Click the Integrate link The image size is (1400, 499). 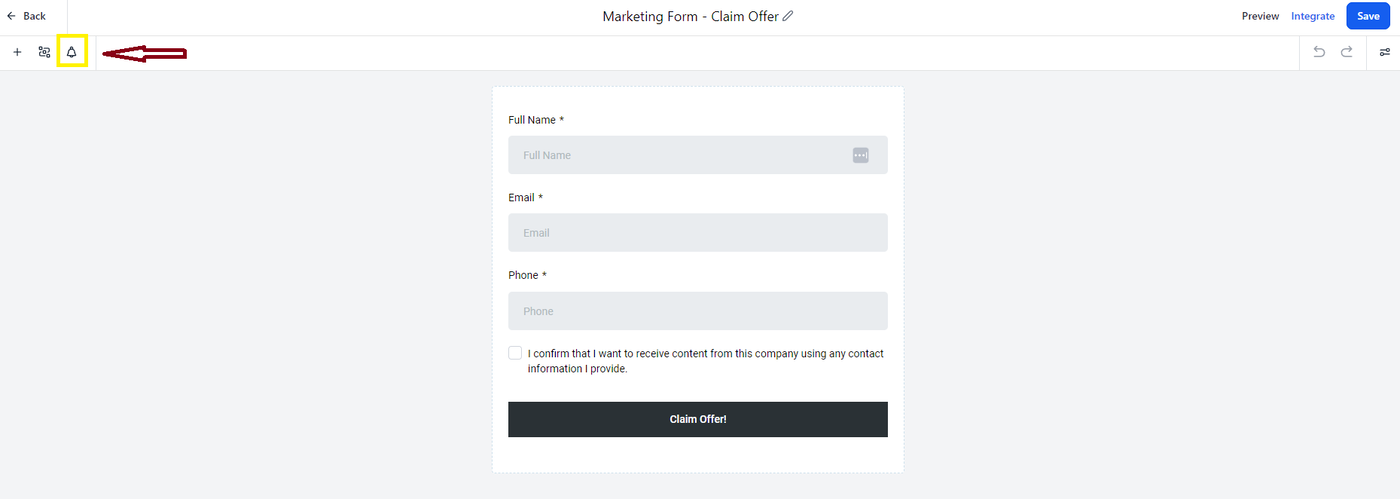coord(1312,16)
